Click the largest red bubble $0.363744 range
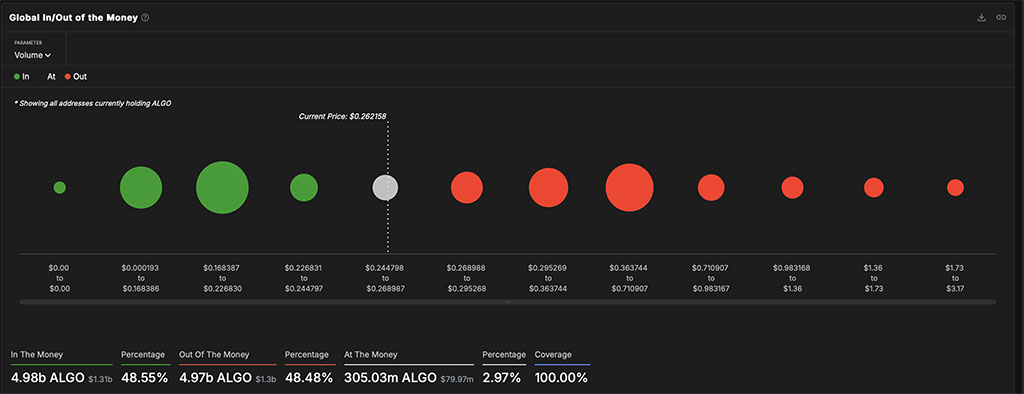Viewport: 1024px width, 394px height. [x=630, y=188]
